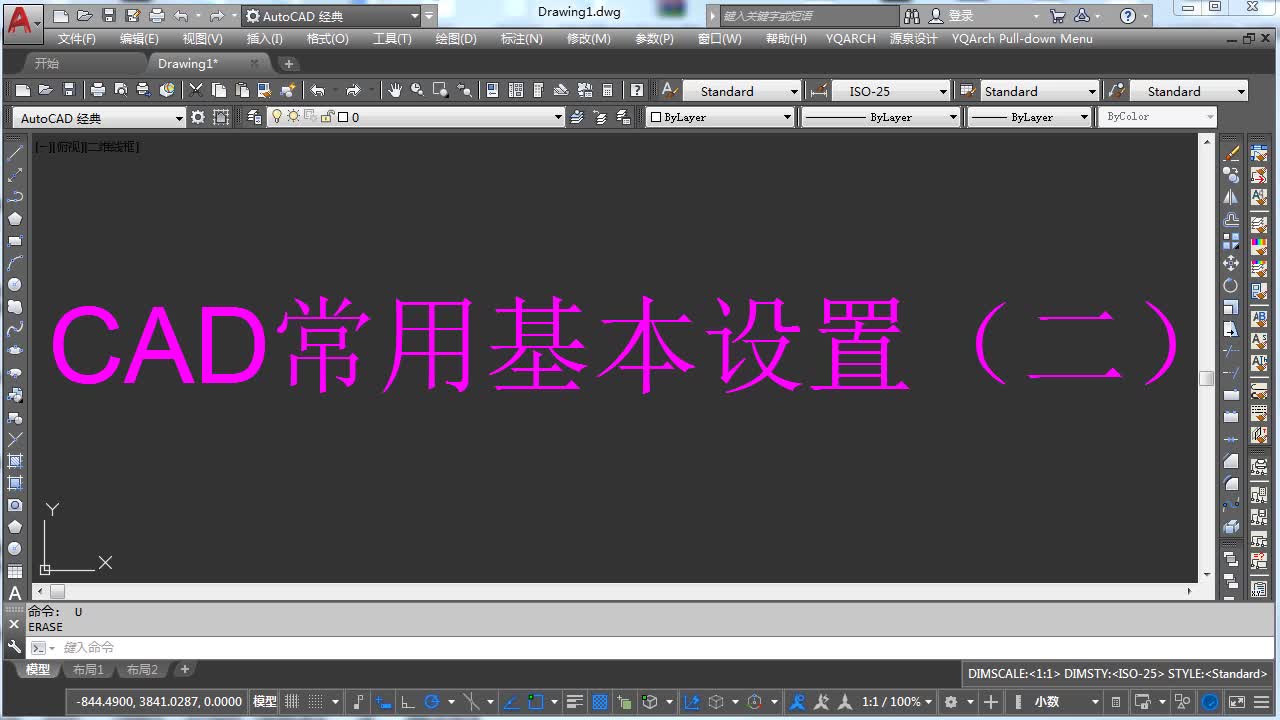Screen dimensions: 1280x720
Task: Select the Rectangle tool
Action: click(13, 241)
